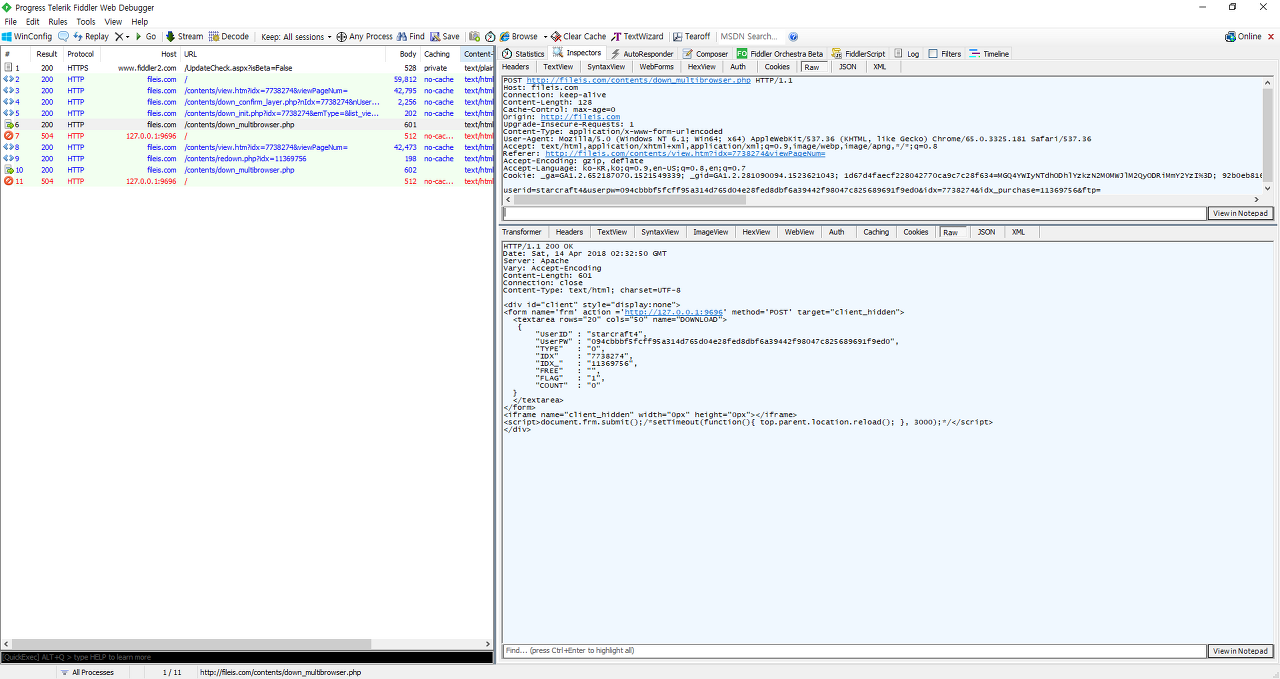Open Find sessions binoculars tool
The height and width of the screenshot is (679, 1280).
[411, 36]
